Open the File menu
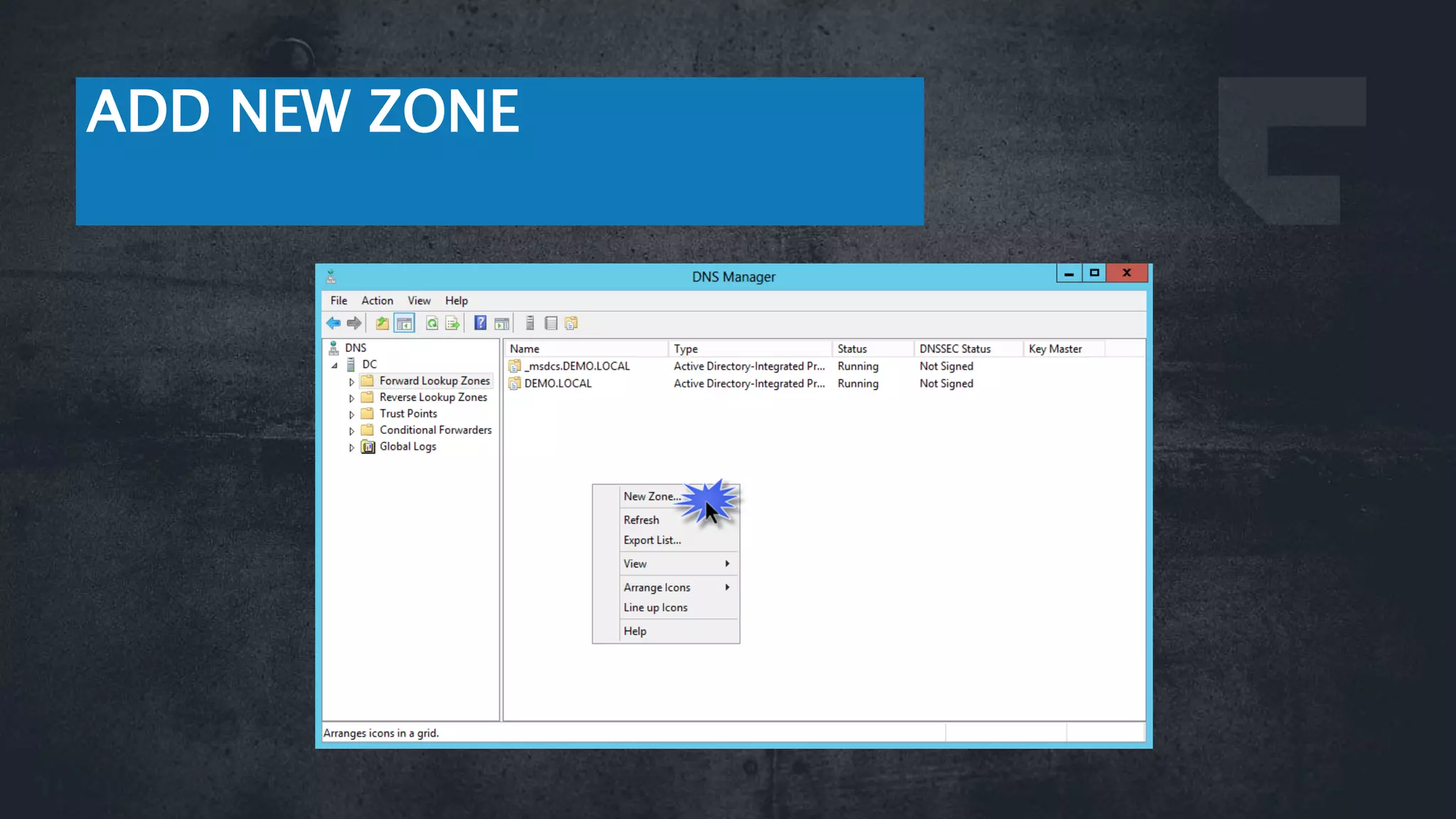This screenshot has height=819, width=1456. point(338,301)
